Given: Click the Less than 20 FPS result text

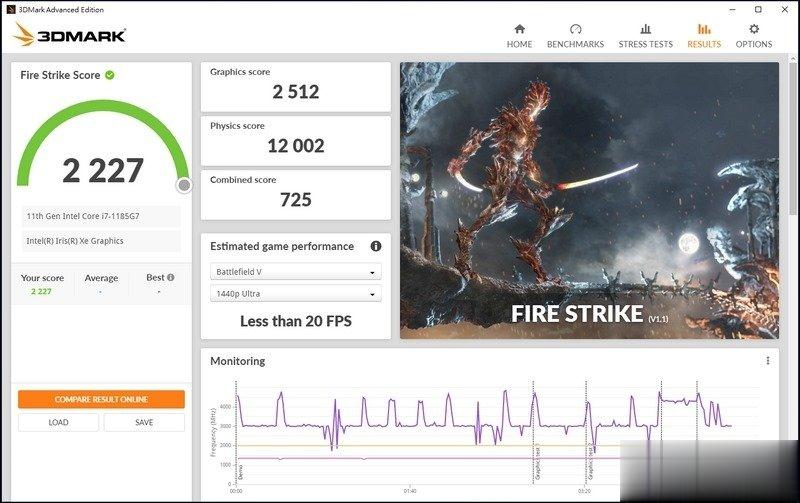Looking at the screenshot, I should [296, 321].
